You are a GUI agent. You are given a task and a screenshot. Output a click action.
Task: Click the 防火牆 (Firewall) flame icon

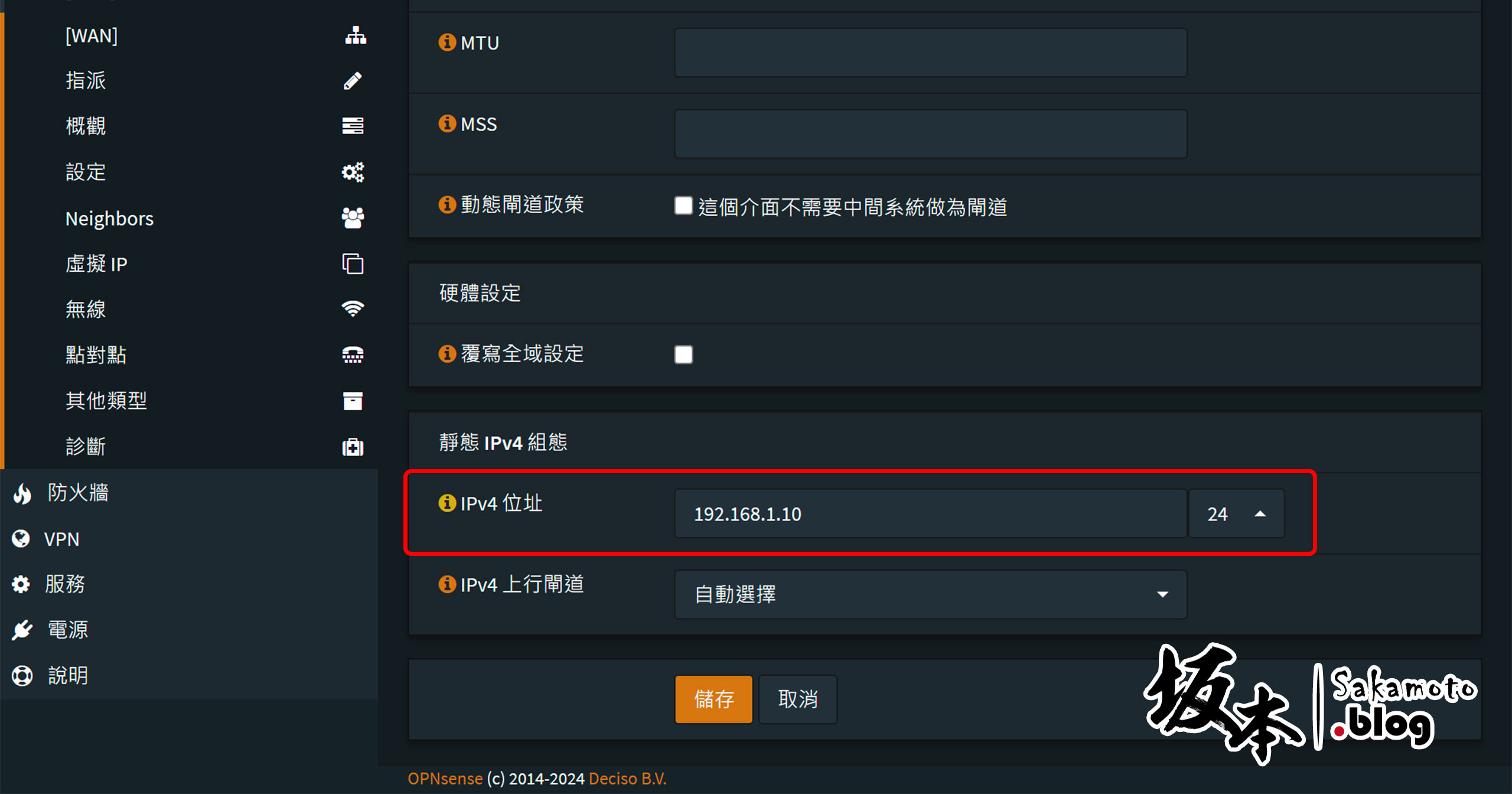[23, 491]
